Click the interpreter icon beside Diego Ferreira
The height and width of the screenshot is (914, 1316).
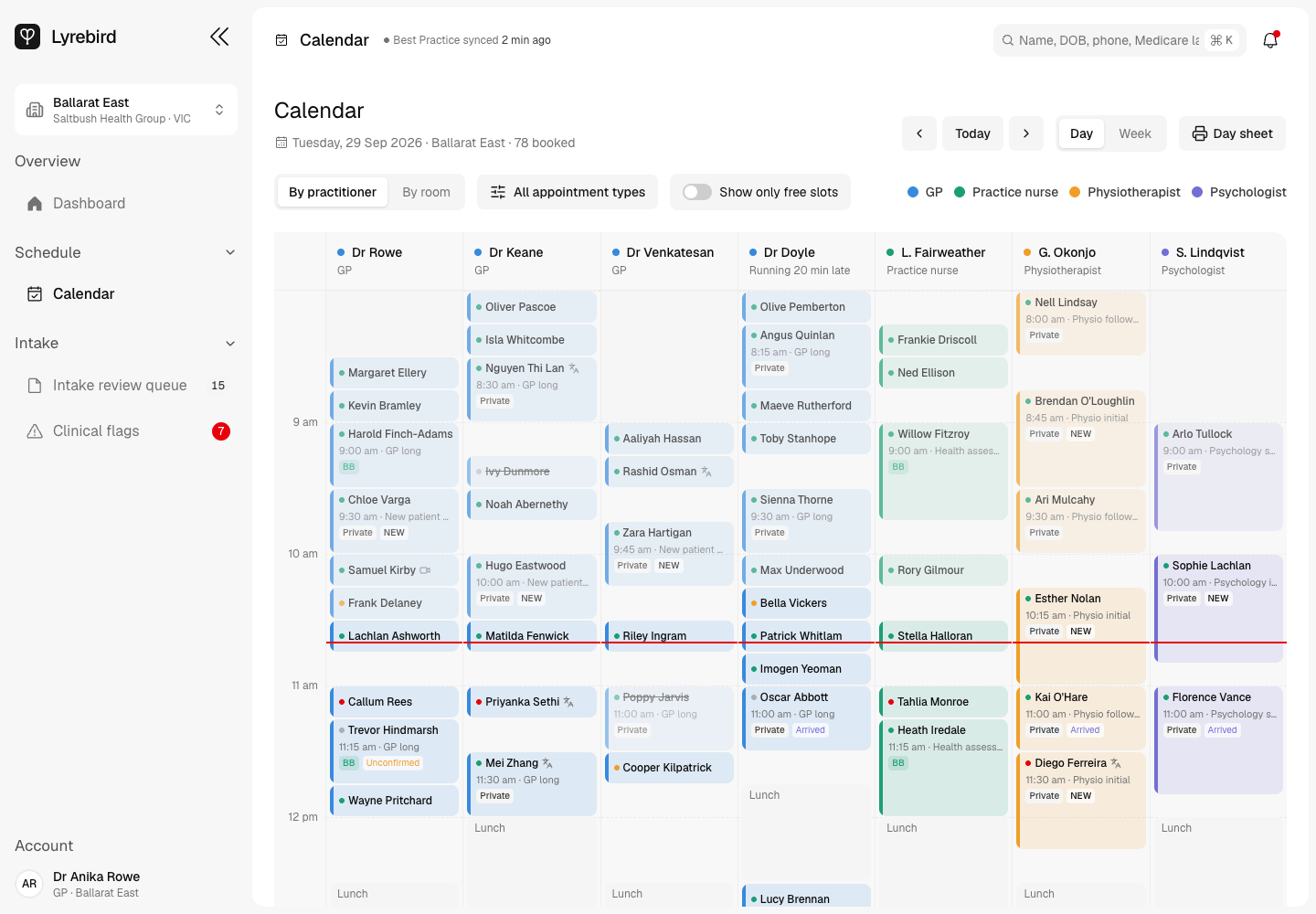(1116, 763)
